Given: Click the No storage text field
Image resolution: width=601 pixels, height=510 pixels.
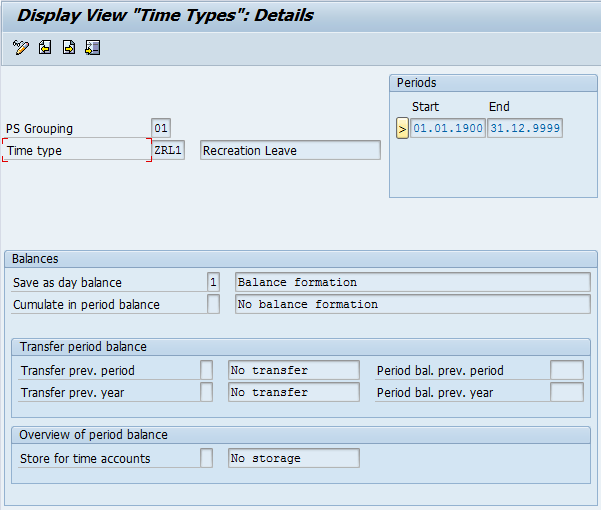Looking at the screenshot, I should pyautogui.click(x=293, y=458).
